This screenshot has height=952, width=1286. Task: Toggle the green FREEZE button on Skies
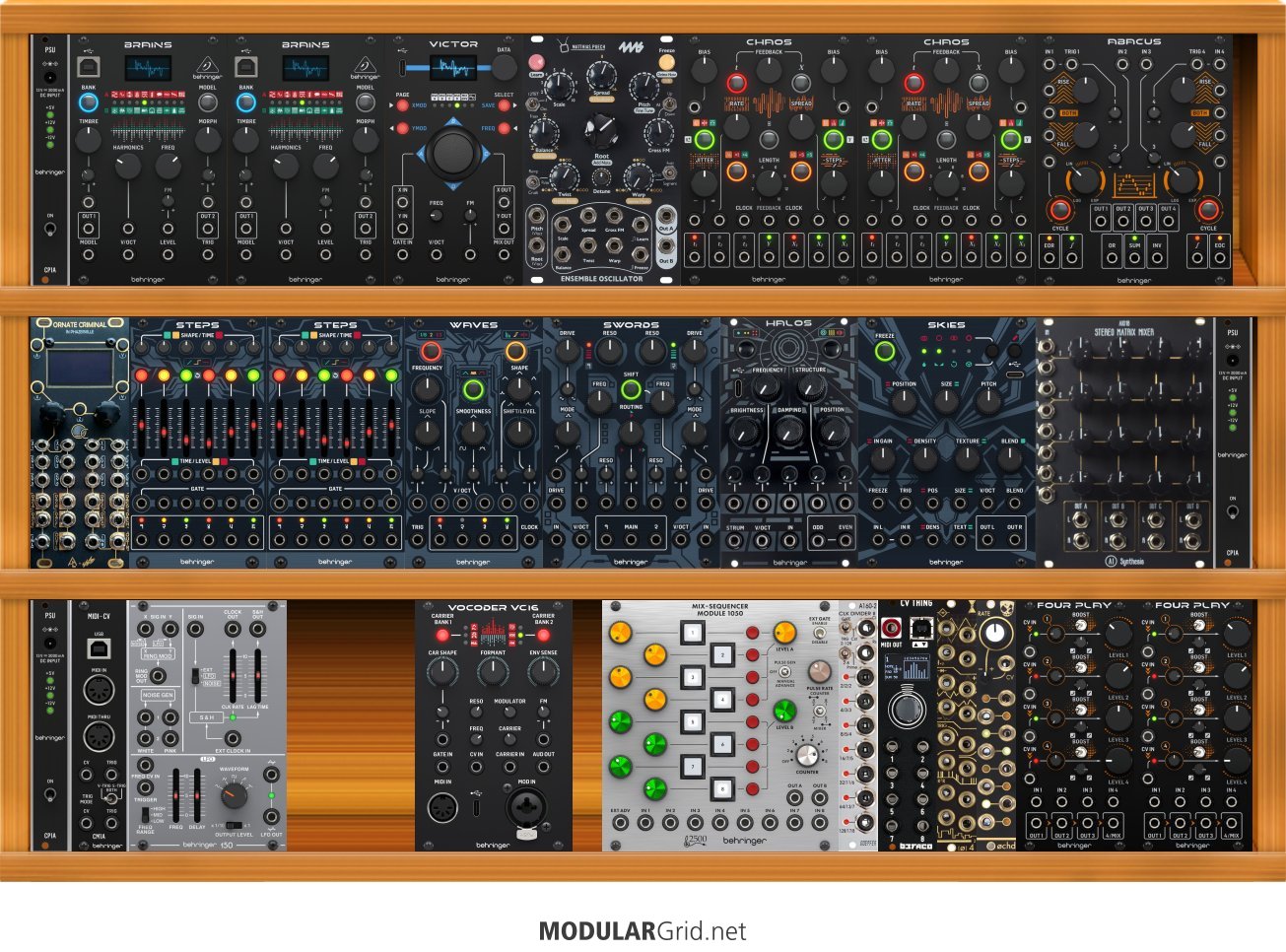(x=885, y=351)
